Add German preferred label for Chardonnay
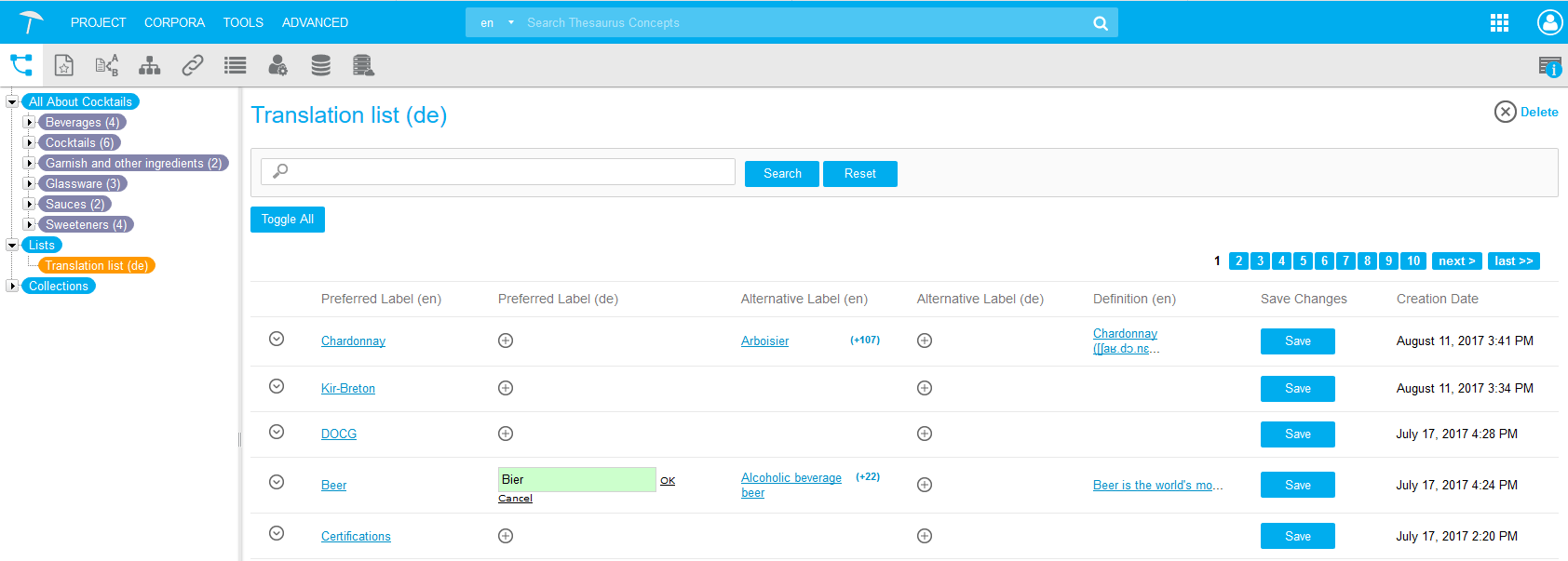Image resolution: width=1568 pixels, height=561 pixels. (506, 341)
